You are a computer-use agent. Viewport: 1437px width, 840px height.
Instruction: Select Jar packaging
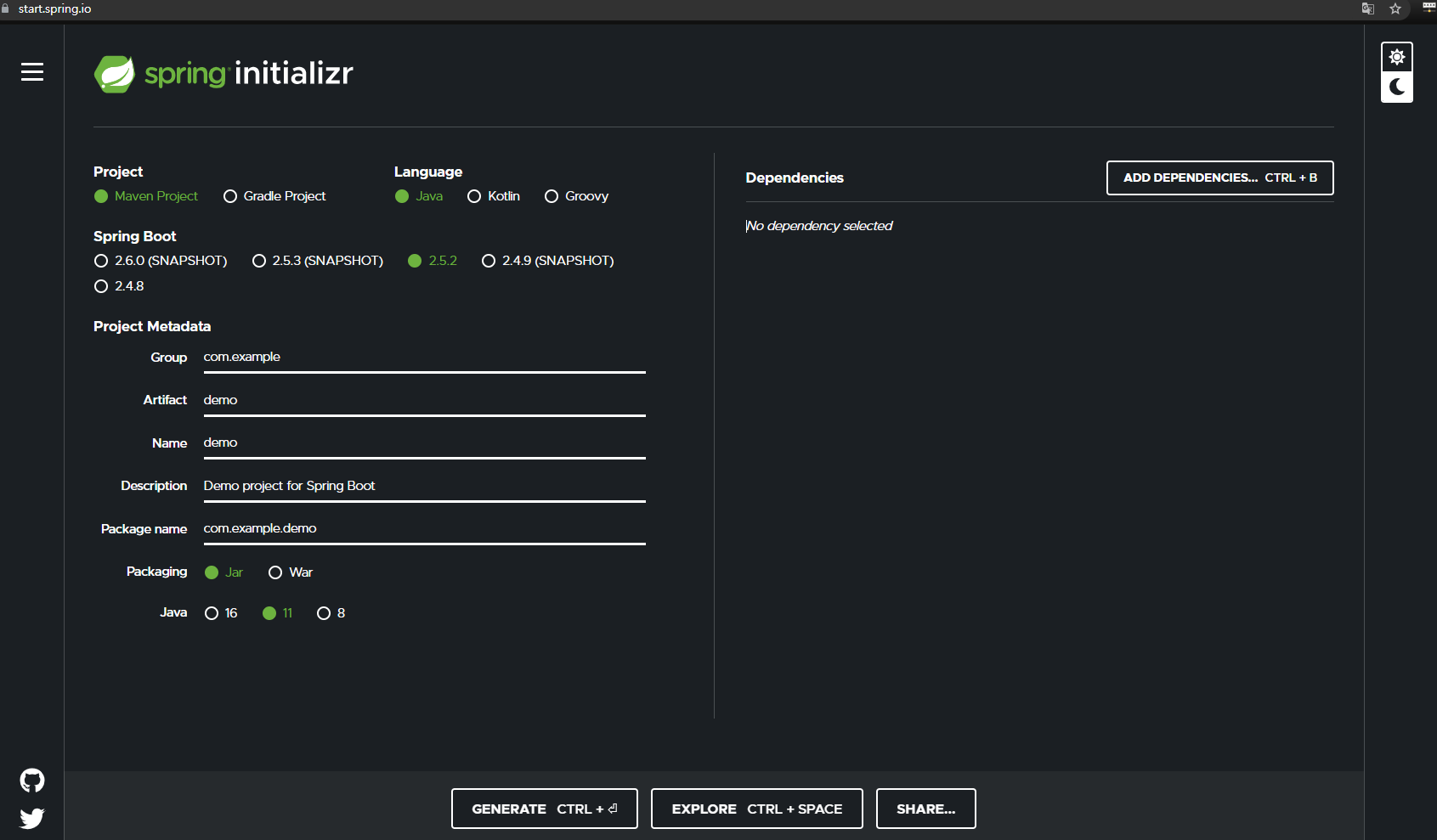224,572
